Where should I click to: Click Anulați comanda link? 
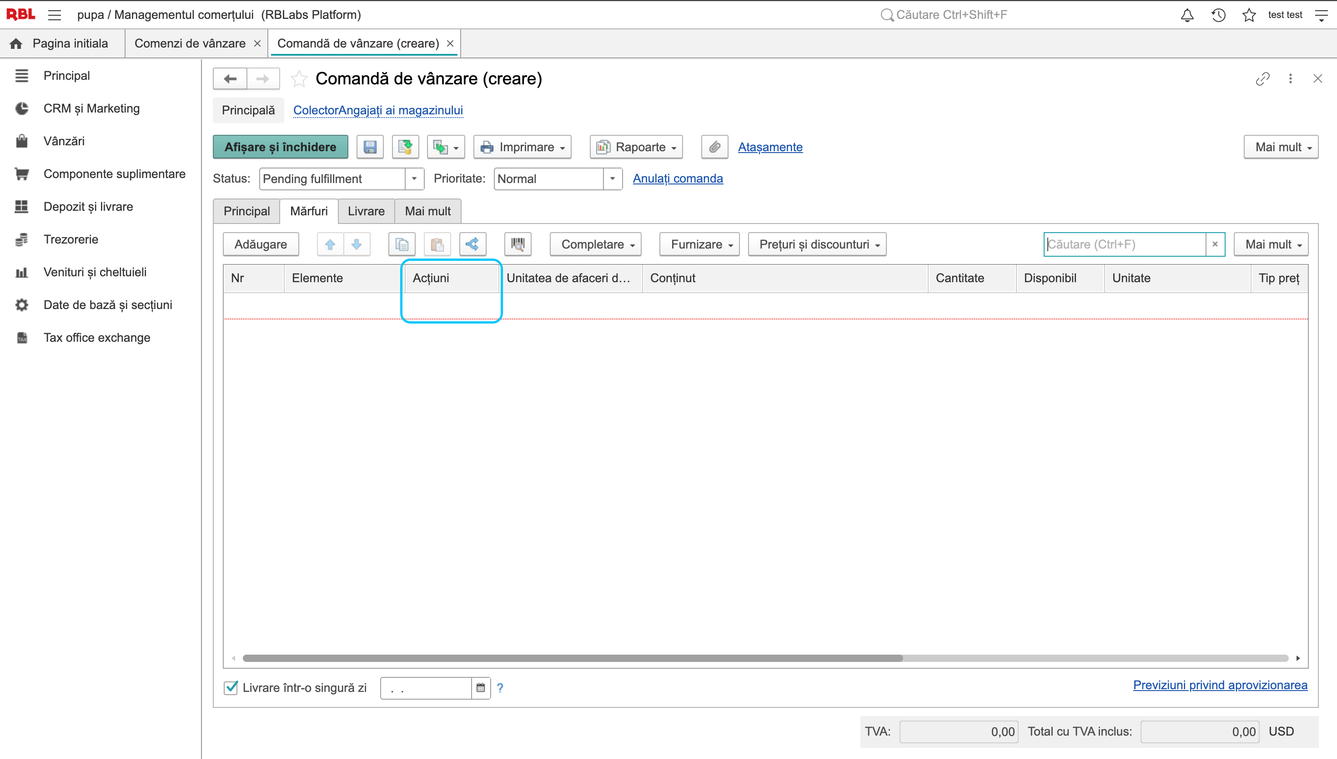pos(678,179)
